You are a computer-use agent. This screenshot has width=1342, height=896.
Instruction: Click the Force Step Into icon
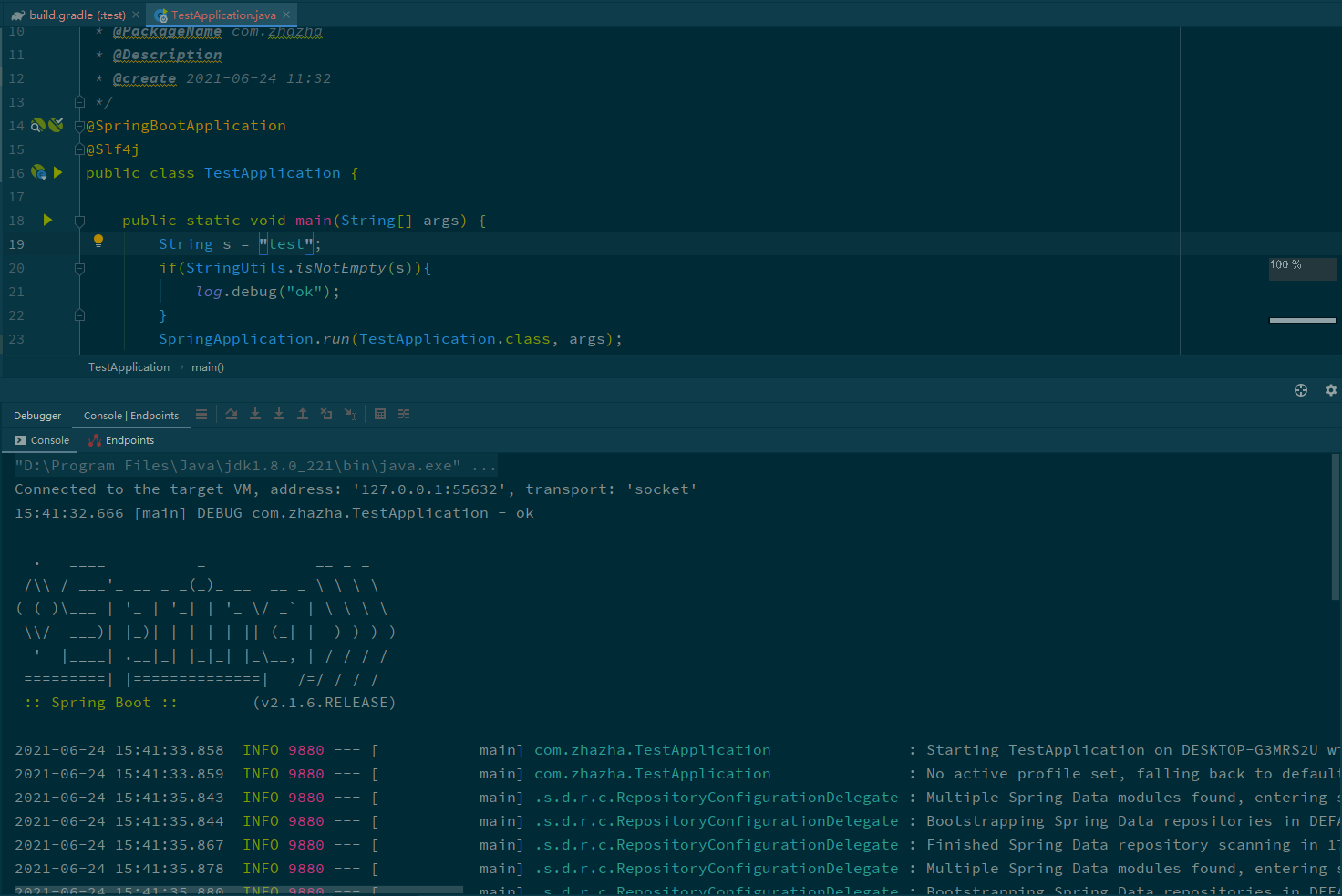coord(278,413)
